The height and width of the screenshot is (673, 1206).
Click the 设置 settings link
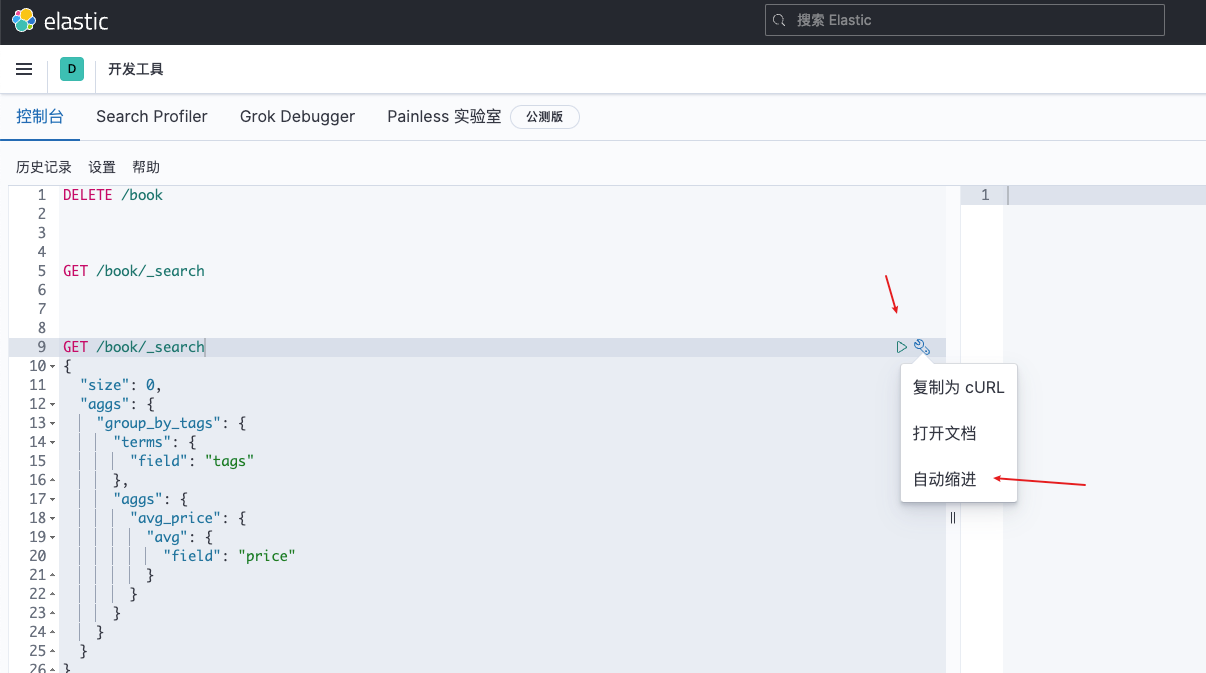(102, 167)
